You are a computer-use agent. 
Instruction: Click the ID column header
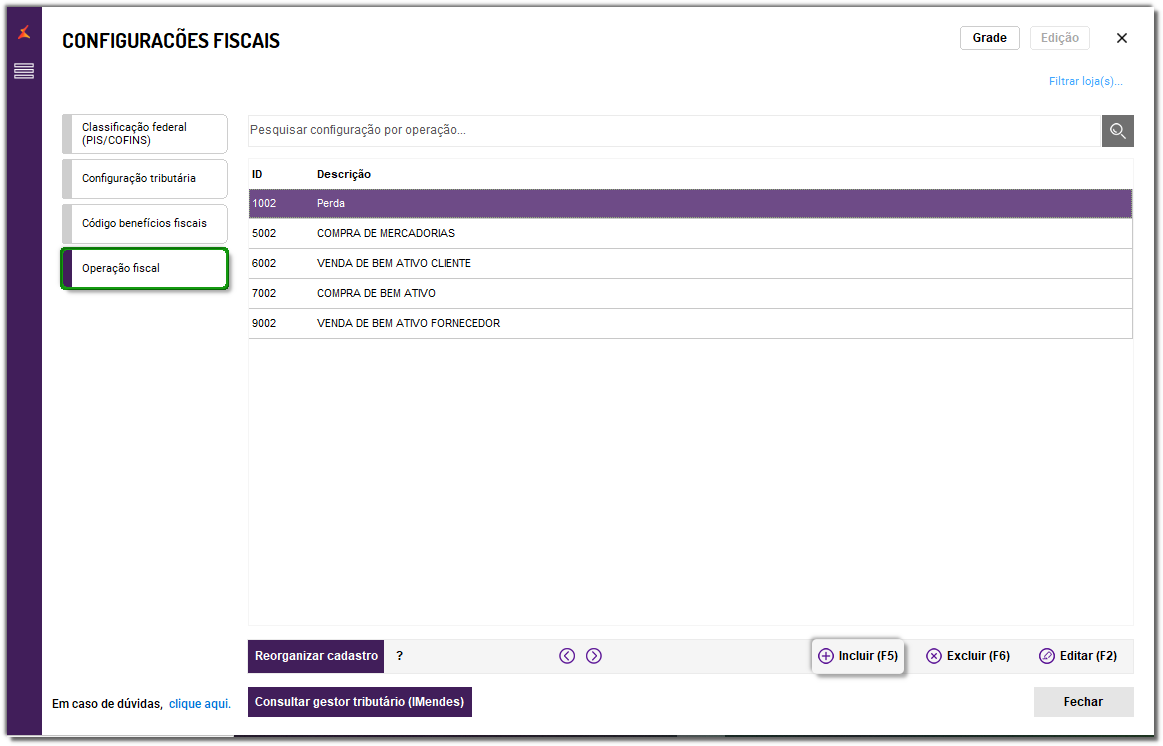point(257,175)
